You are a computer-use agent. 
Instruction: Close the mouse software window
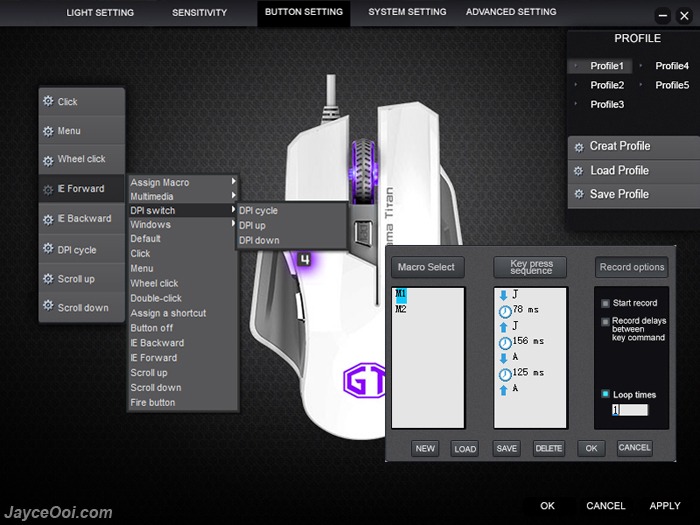[x=684, y=17]
